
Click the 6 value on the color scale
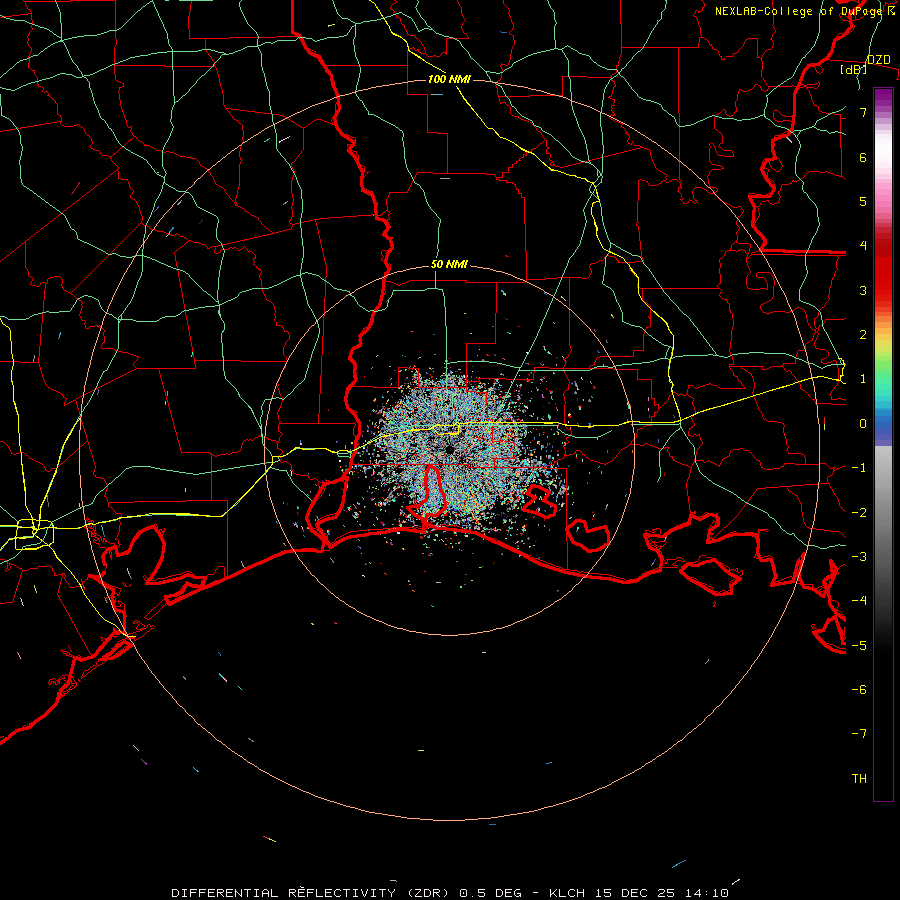863,157
